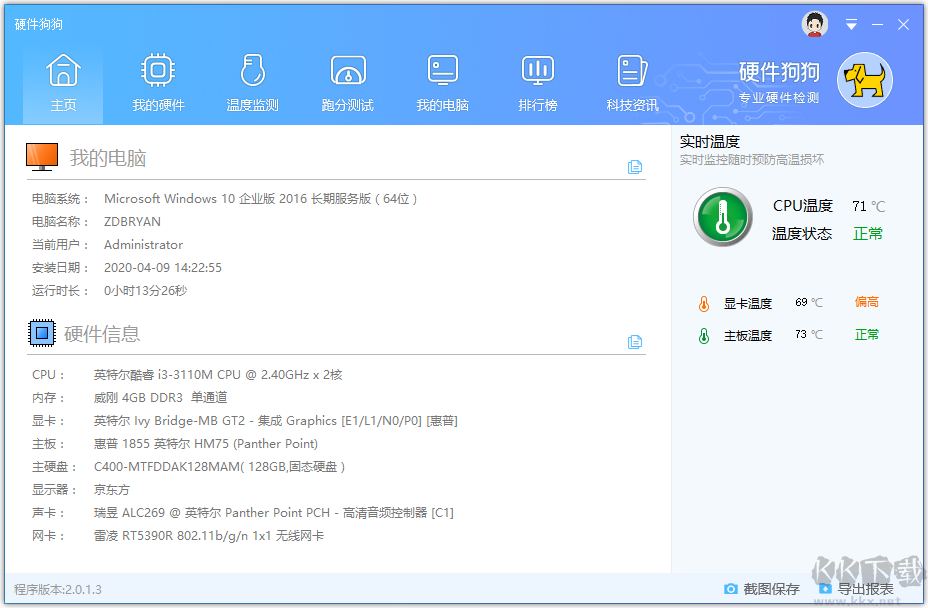Open the title bar dropdown arrow
Viewport: 928px width, 608px height.
[852, 23]
